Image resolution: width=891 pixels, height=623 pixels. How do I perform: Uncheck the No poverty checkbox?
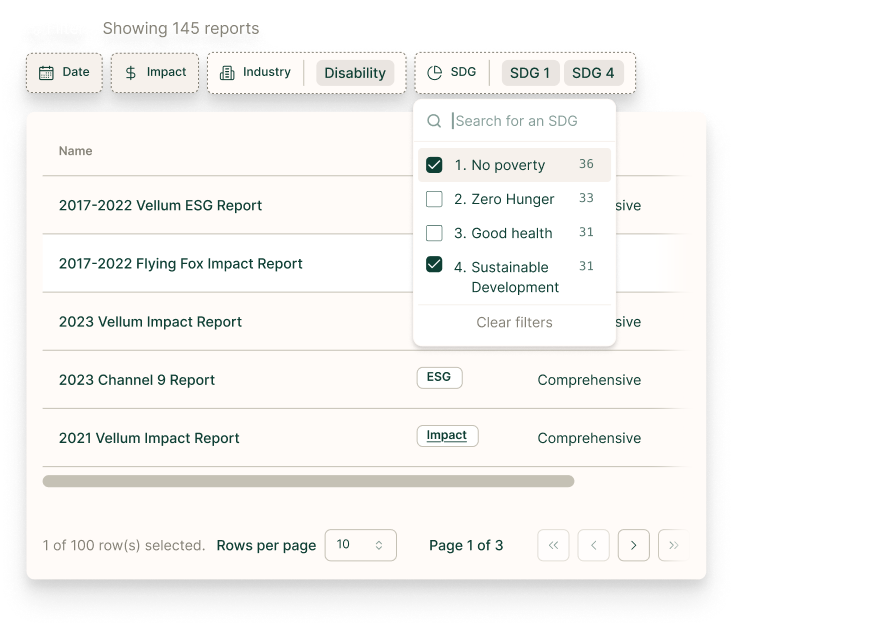pyautogui.click(x=434, y=165)
